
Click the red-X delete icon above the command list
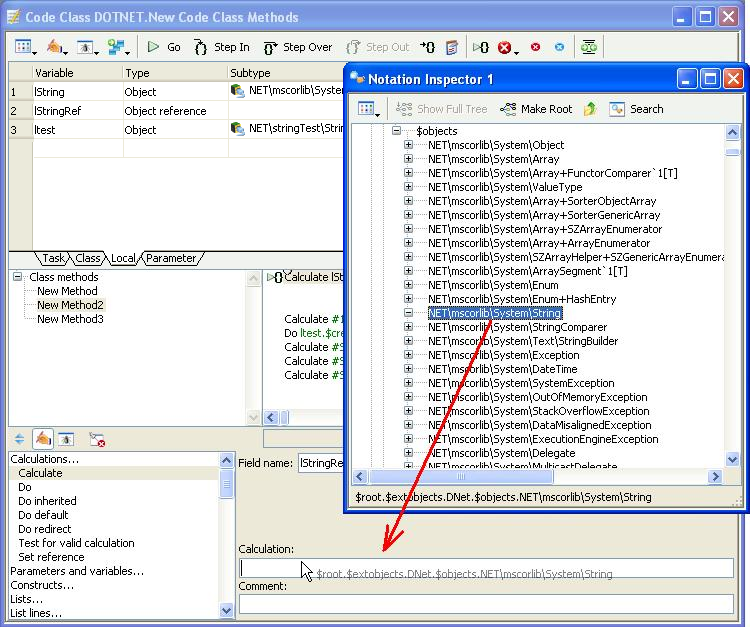click(x=97, y=439)
